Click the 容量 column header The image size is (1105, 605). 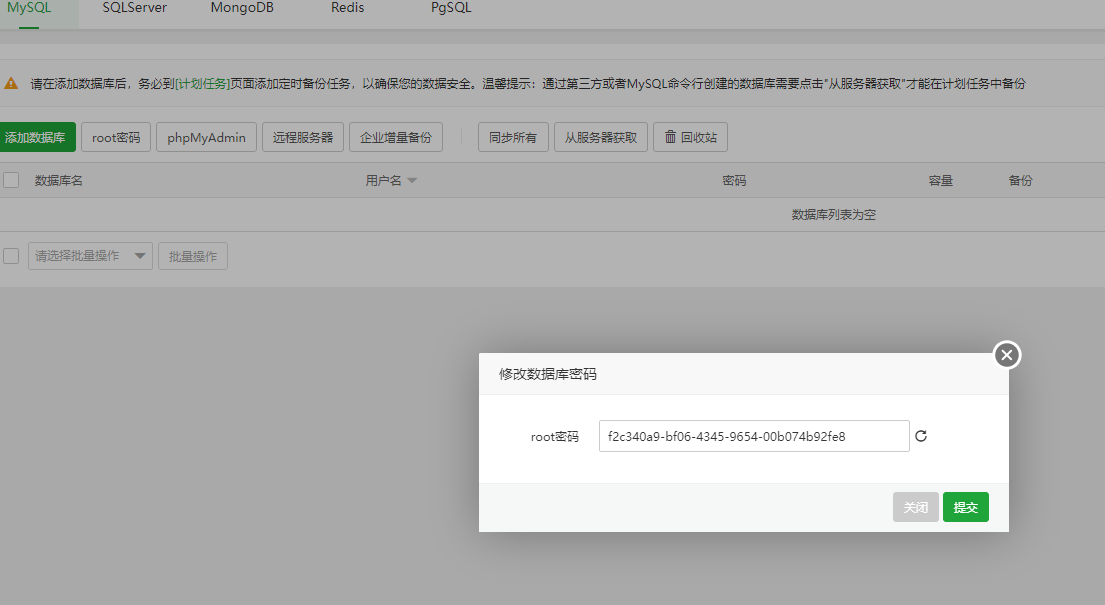click(941, 181)
